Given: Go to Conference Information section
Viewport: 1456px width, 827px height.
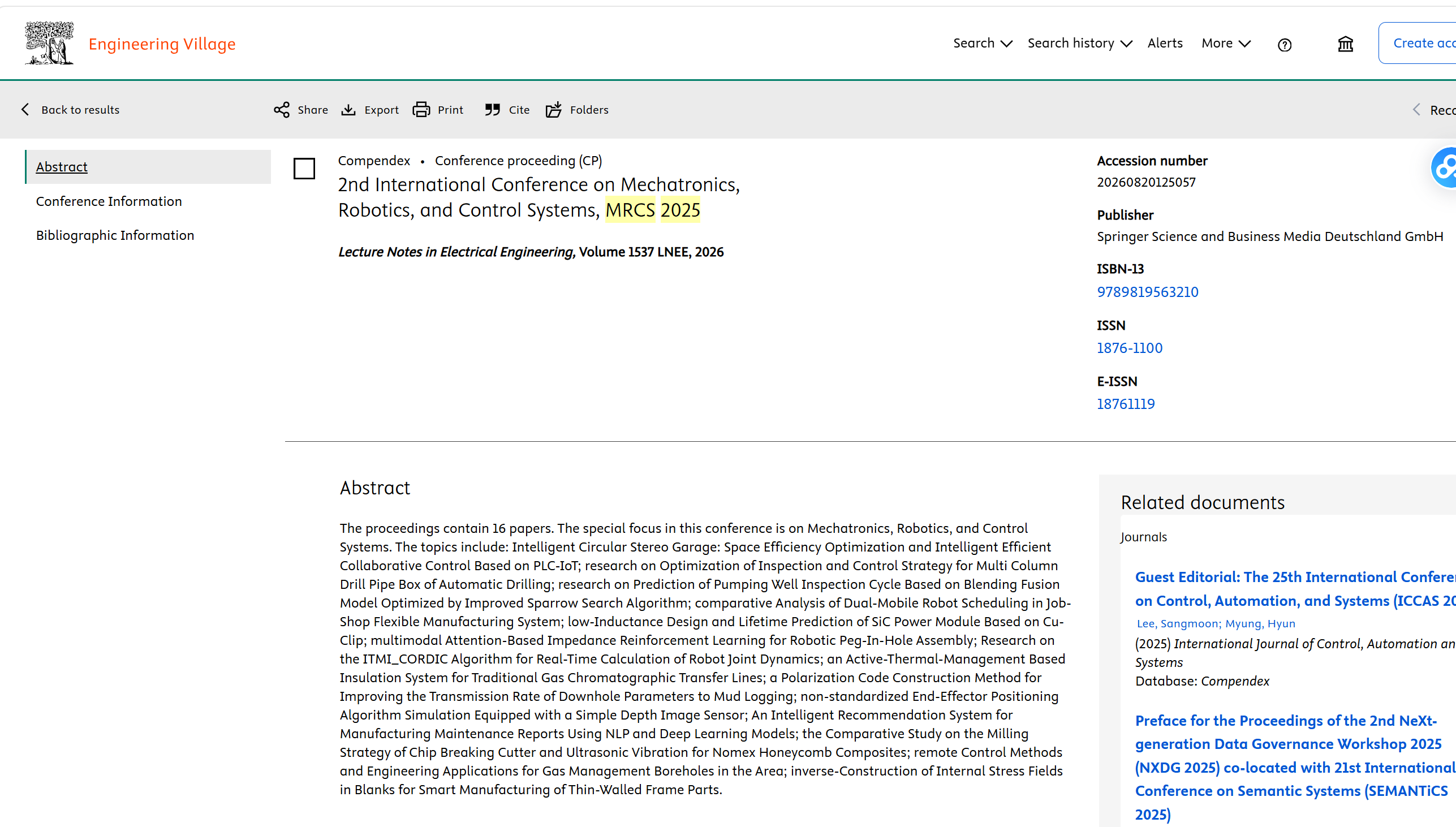Looking at the screenshot, I should click(109, 201).
